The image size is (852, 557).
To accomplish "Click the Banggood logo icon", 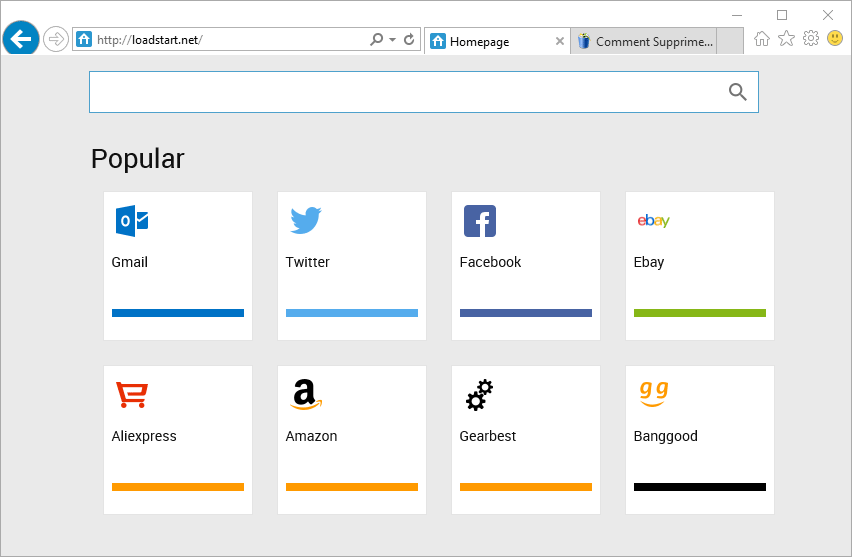I will click(654, 393).
